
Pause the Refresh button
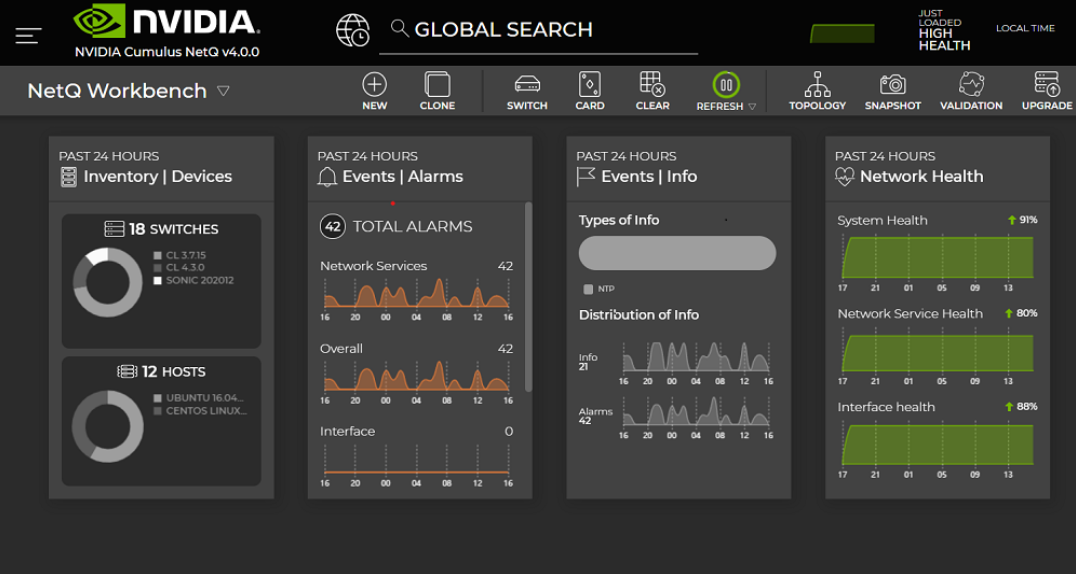point(725,85)
